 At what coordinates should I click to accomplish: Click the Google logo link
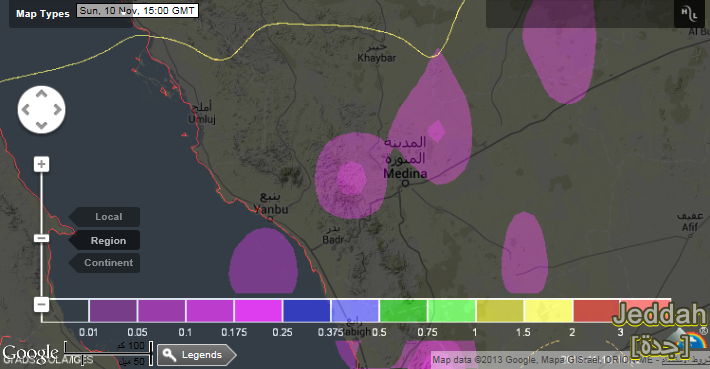[x=30, y=353]
